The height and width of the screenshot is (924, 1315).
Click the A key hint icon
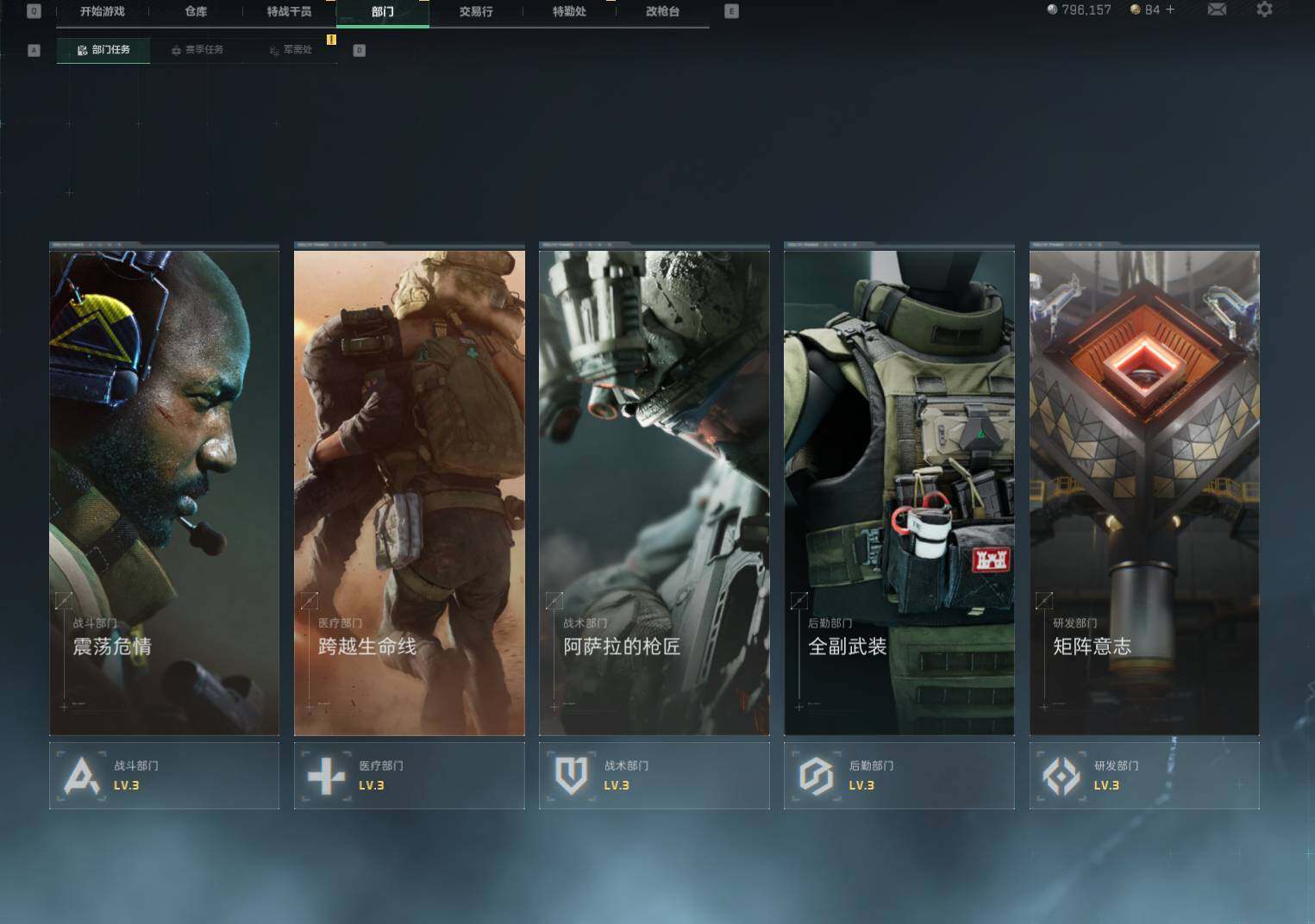(34, 50)
